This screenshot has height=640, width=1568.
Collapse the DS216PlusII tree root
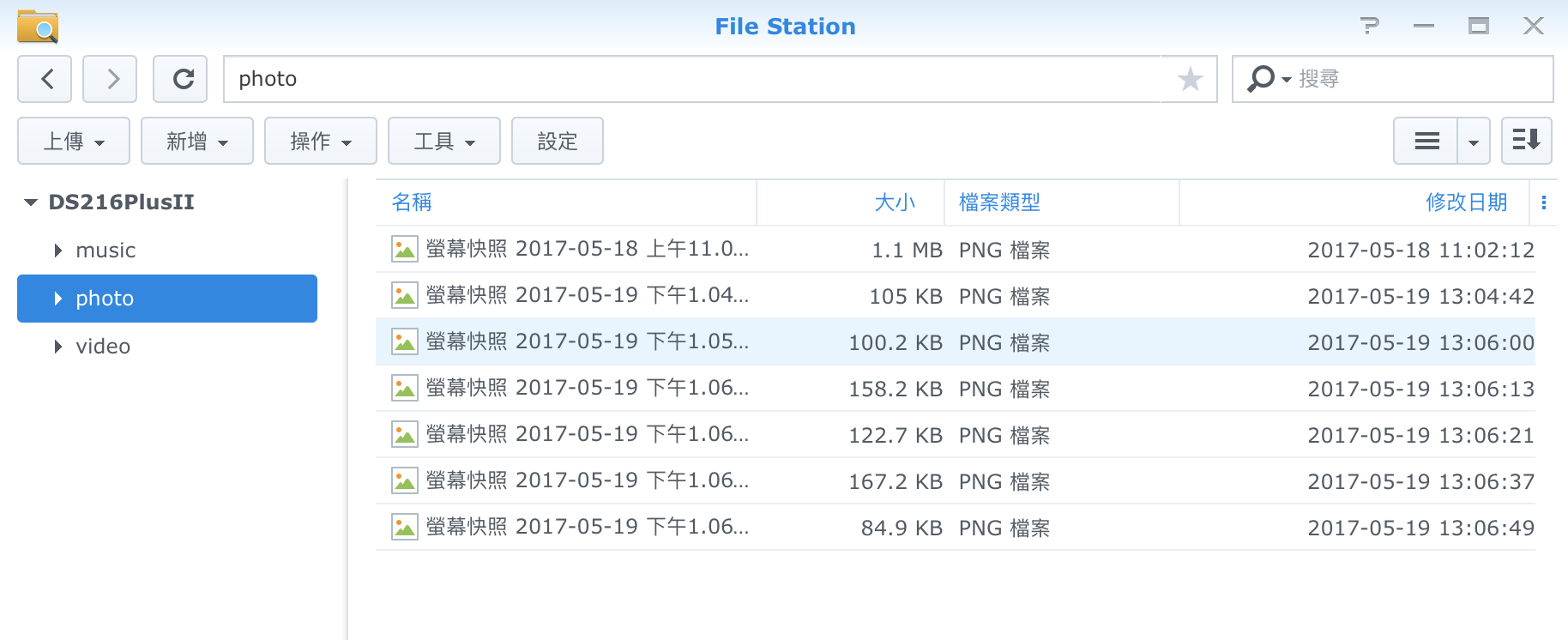31,202
